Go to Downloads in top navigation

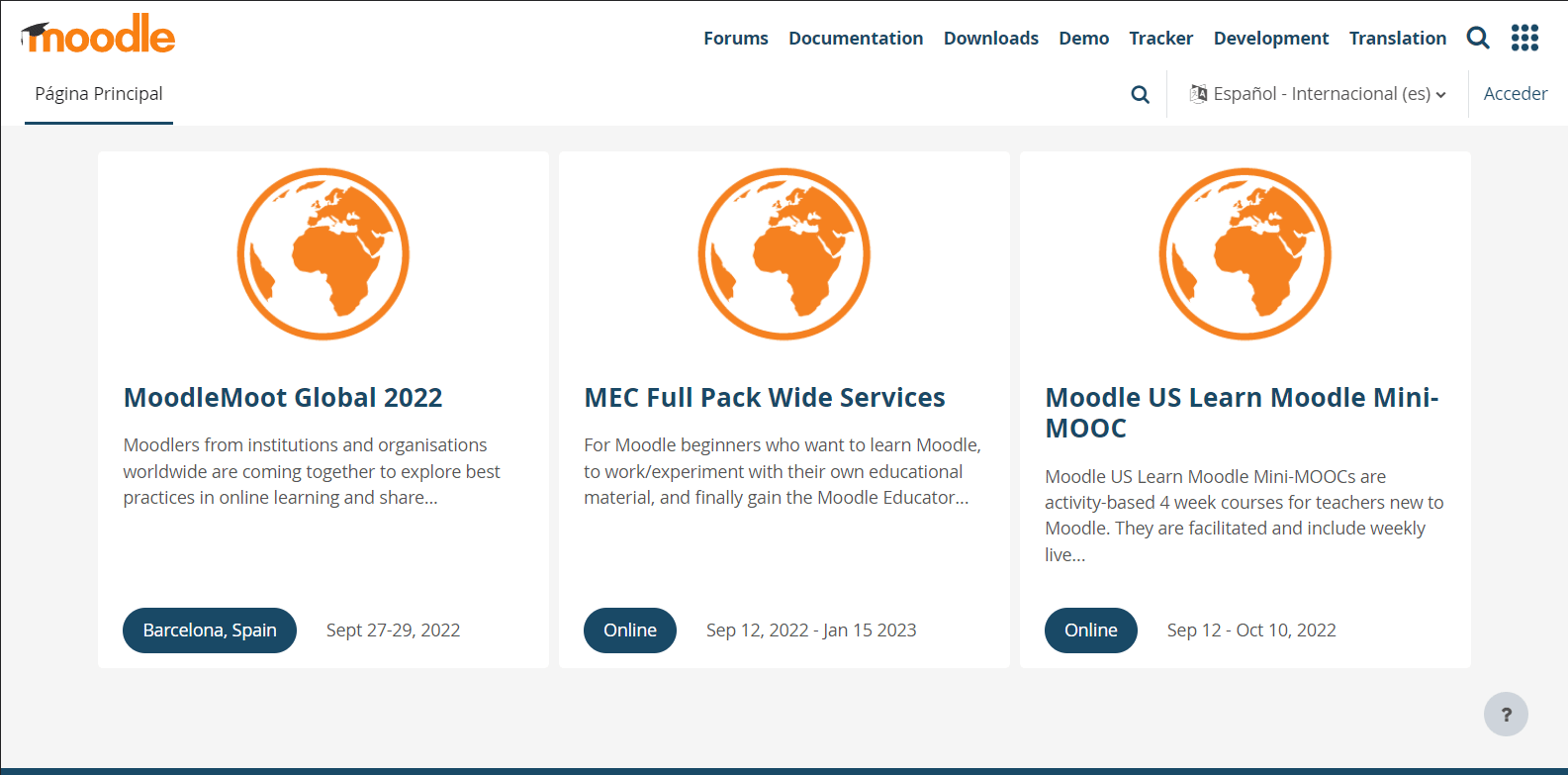tap(991, 38)
